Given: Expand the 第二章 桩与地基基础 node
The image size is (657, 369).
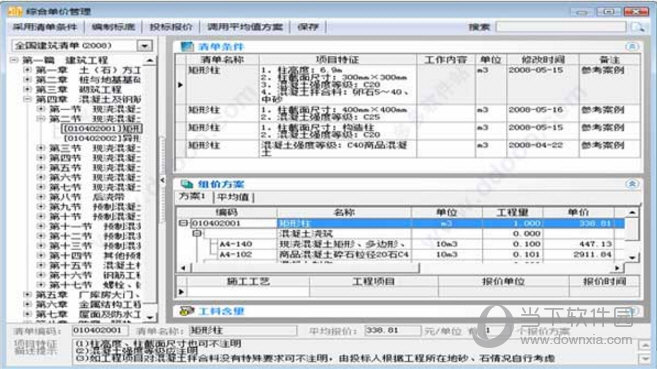Looking at the screenshot, I should coord(28,79).
